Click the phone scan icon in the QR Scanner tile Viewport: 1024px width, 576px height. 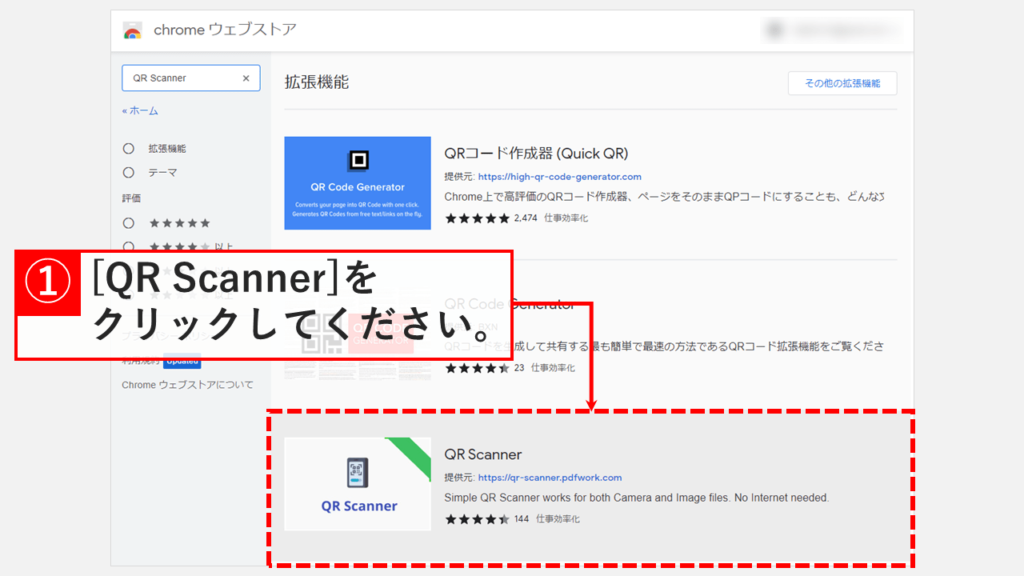coord(358,473)
